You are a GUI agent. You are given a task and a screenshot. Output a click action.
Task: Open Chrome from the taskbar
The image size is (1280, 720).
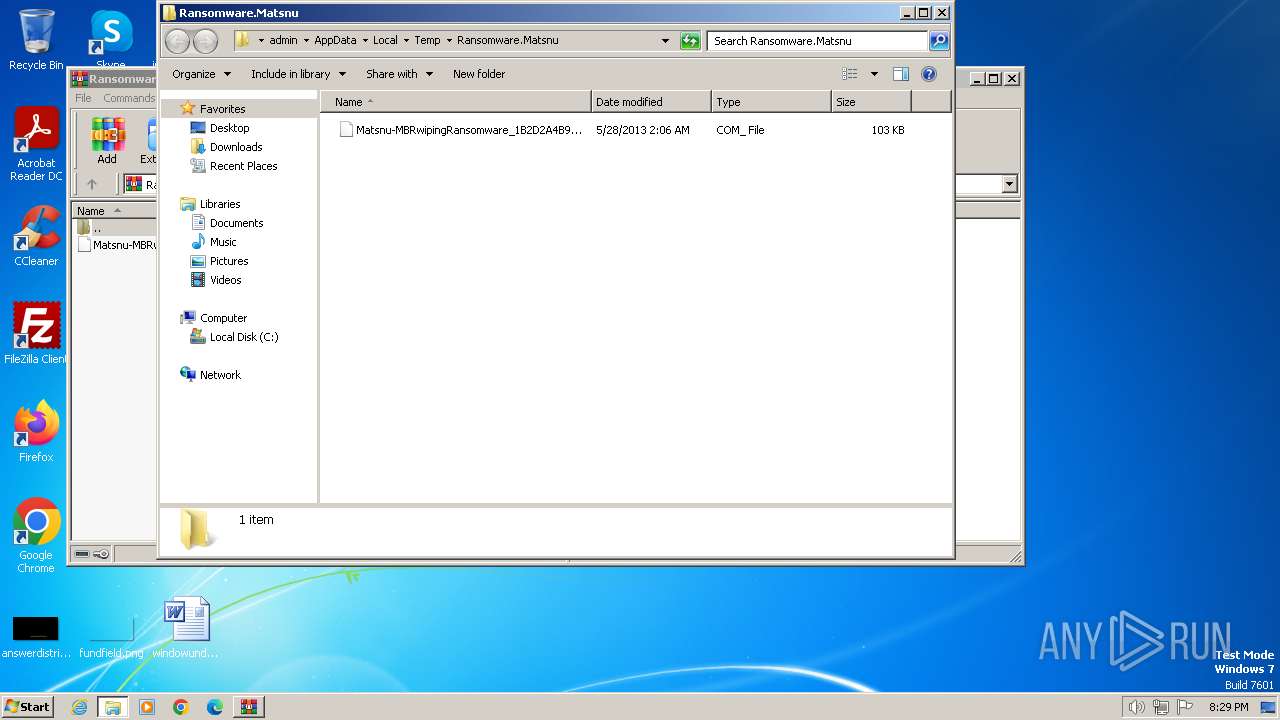coord(181,707)
